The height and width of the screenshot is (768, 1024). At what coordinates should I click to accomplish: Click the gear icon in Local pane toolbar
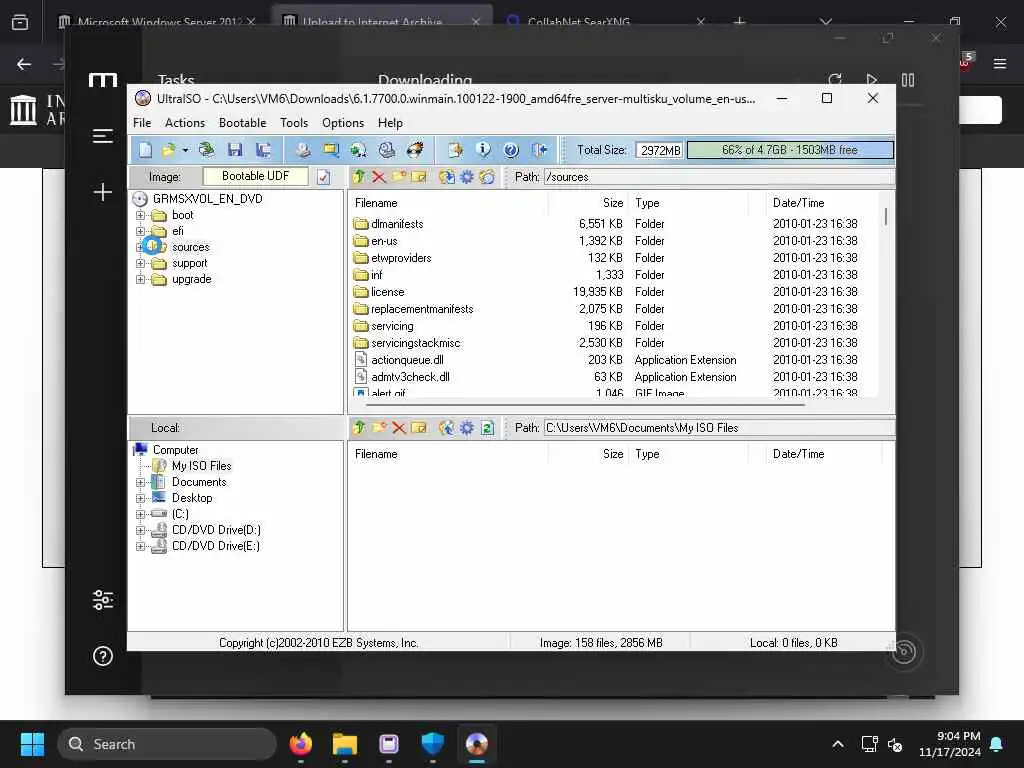pyautogui.click(x=467, y=428)
